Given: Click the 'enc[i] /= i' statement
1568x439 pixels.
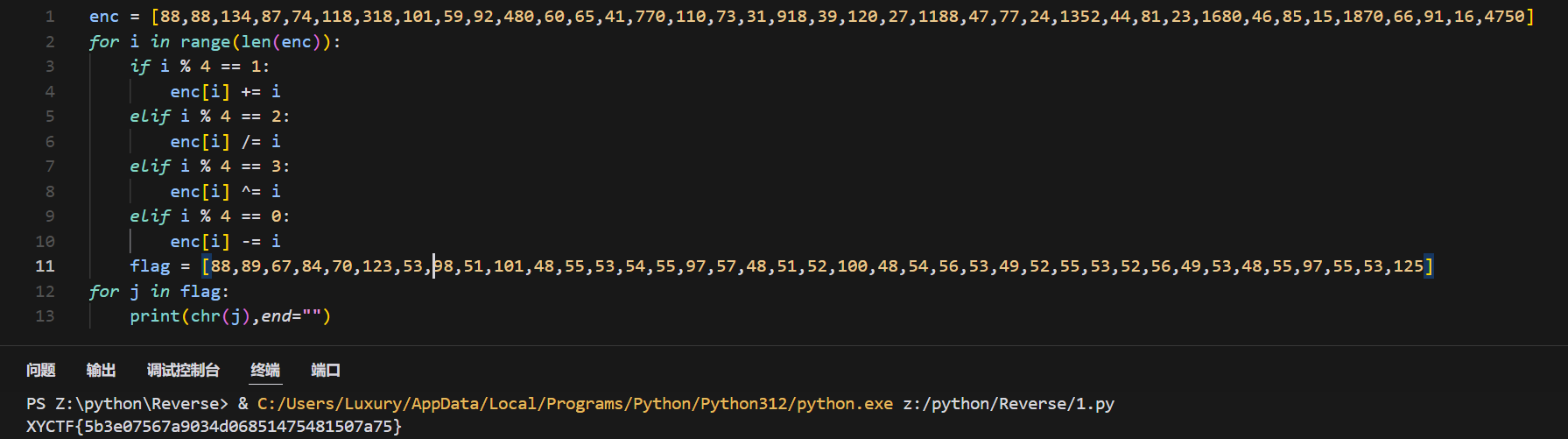Looking at the screenshot, I should 225,142.
